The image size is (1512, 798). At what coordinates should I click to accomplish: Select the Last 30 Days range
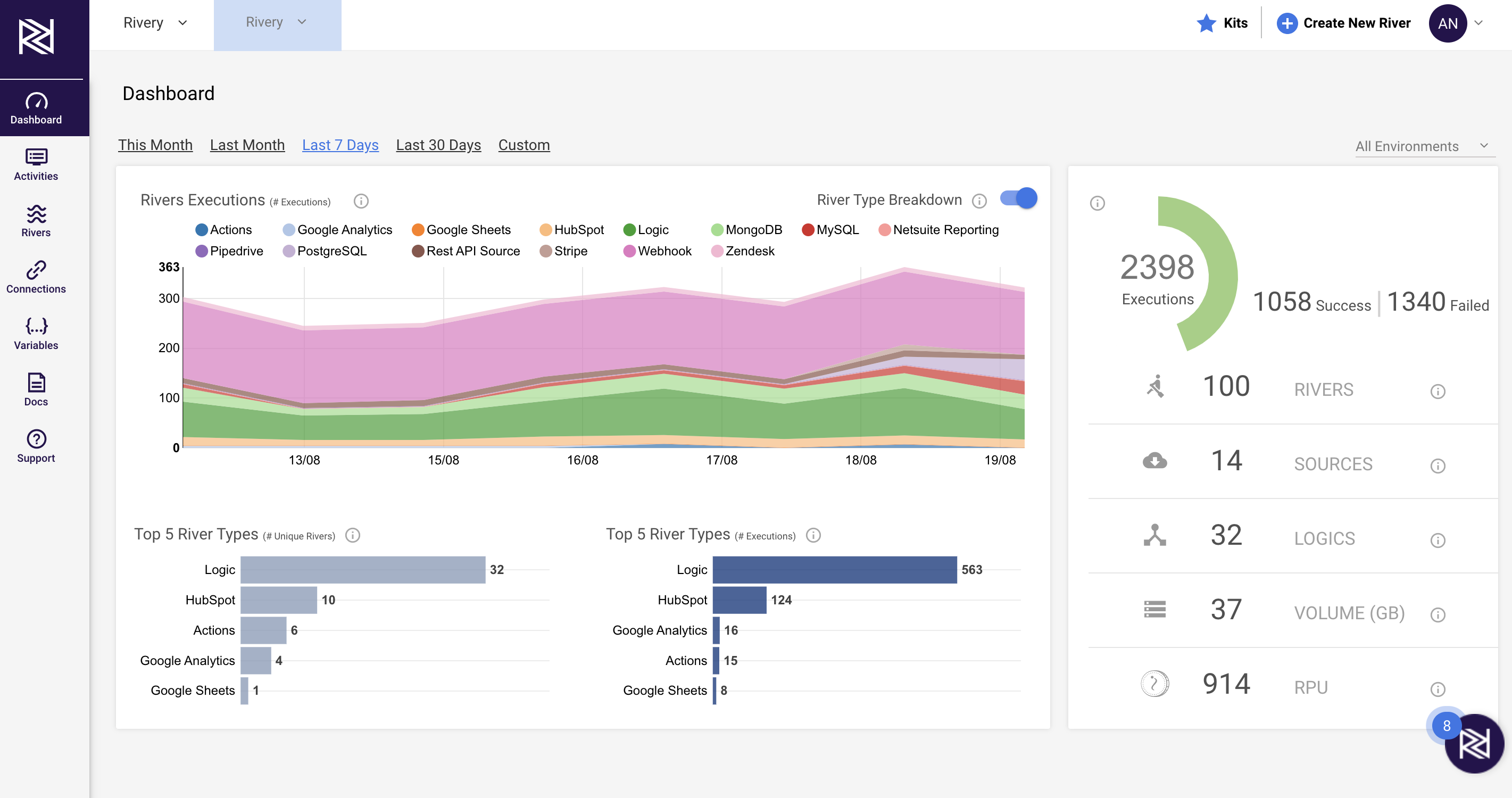(x=438, y=145)
